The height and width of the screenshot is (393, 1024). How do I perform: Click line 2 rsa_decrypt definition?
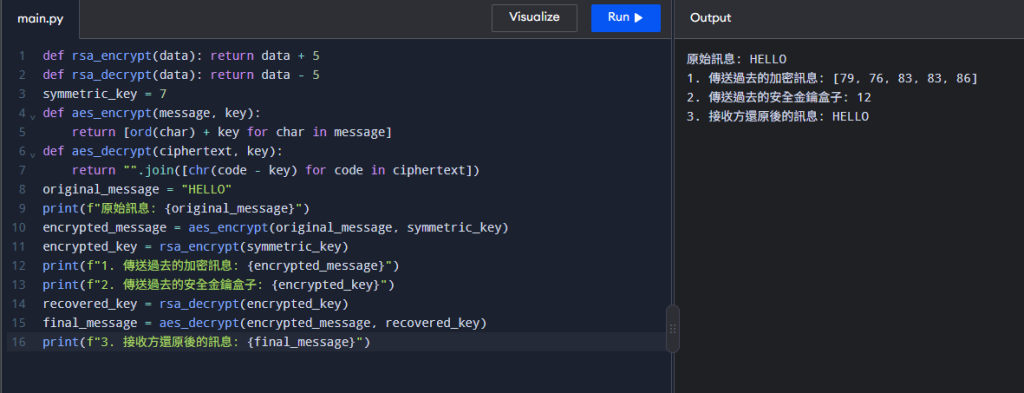coord(181,74)
